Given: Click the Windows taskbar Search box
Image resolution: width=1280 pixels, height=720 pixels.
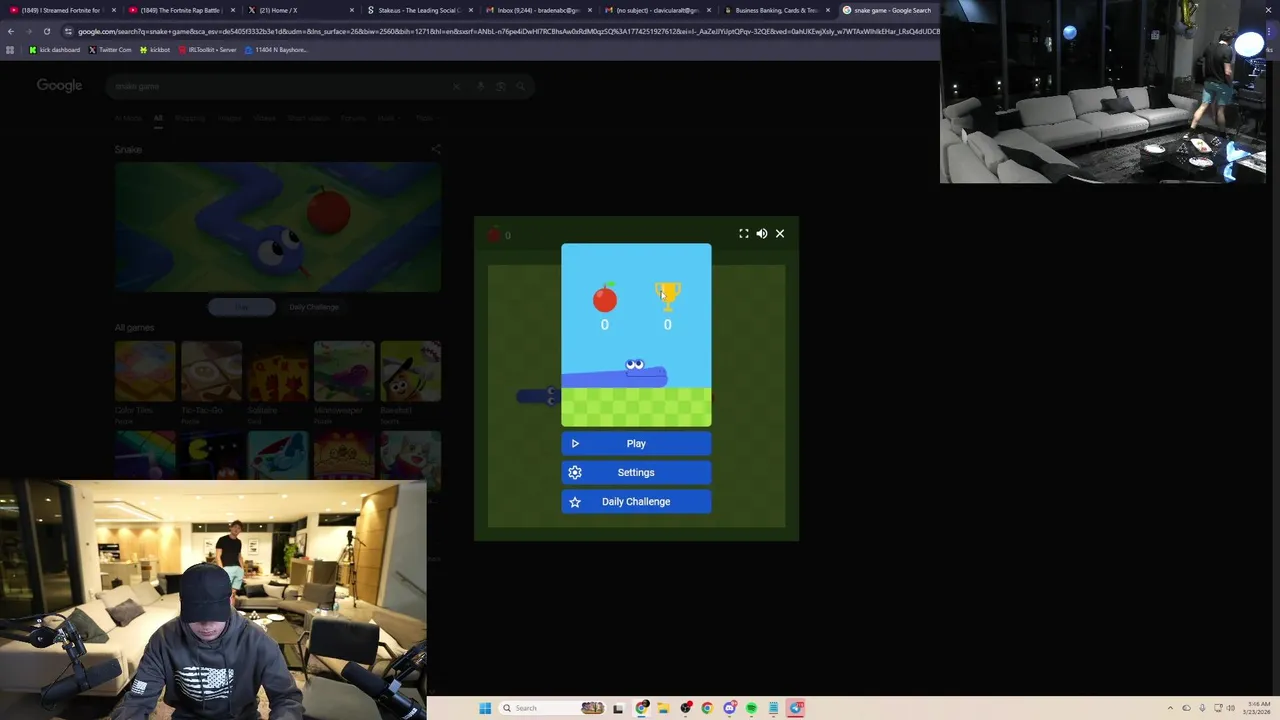Looking at the screenshot, I should coord(552,708).
